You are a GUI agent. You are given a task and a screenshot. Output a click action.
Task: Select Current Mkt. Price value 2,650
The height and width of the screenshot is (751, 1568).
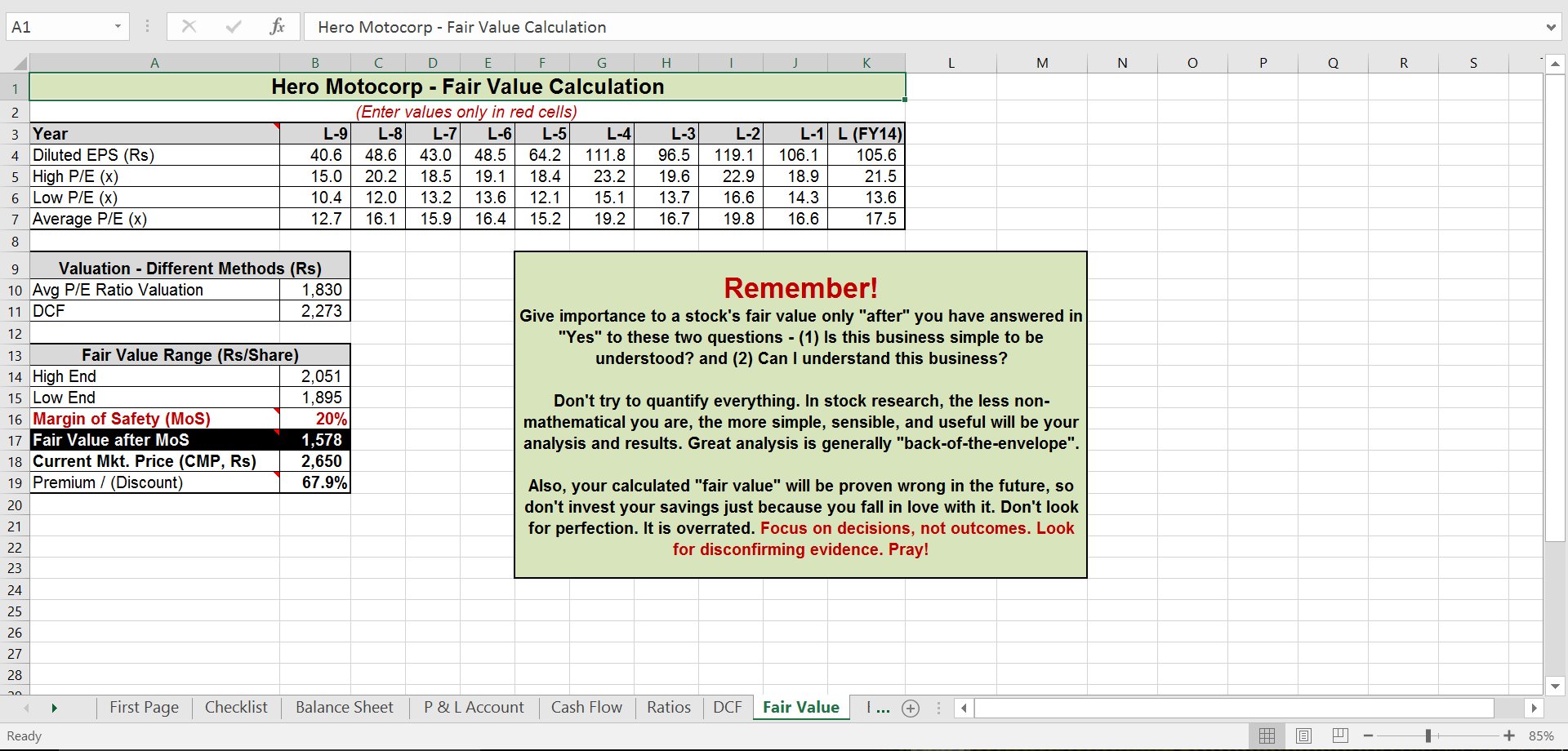(315, 461)
